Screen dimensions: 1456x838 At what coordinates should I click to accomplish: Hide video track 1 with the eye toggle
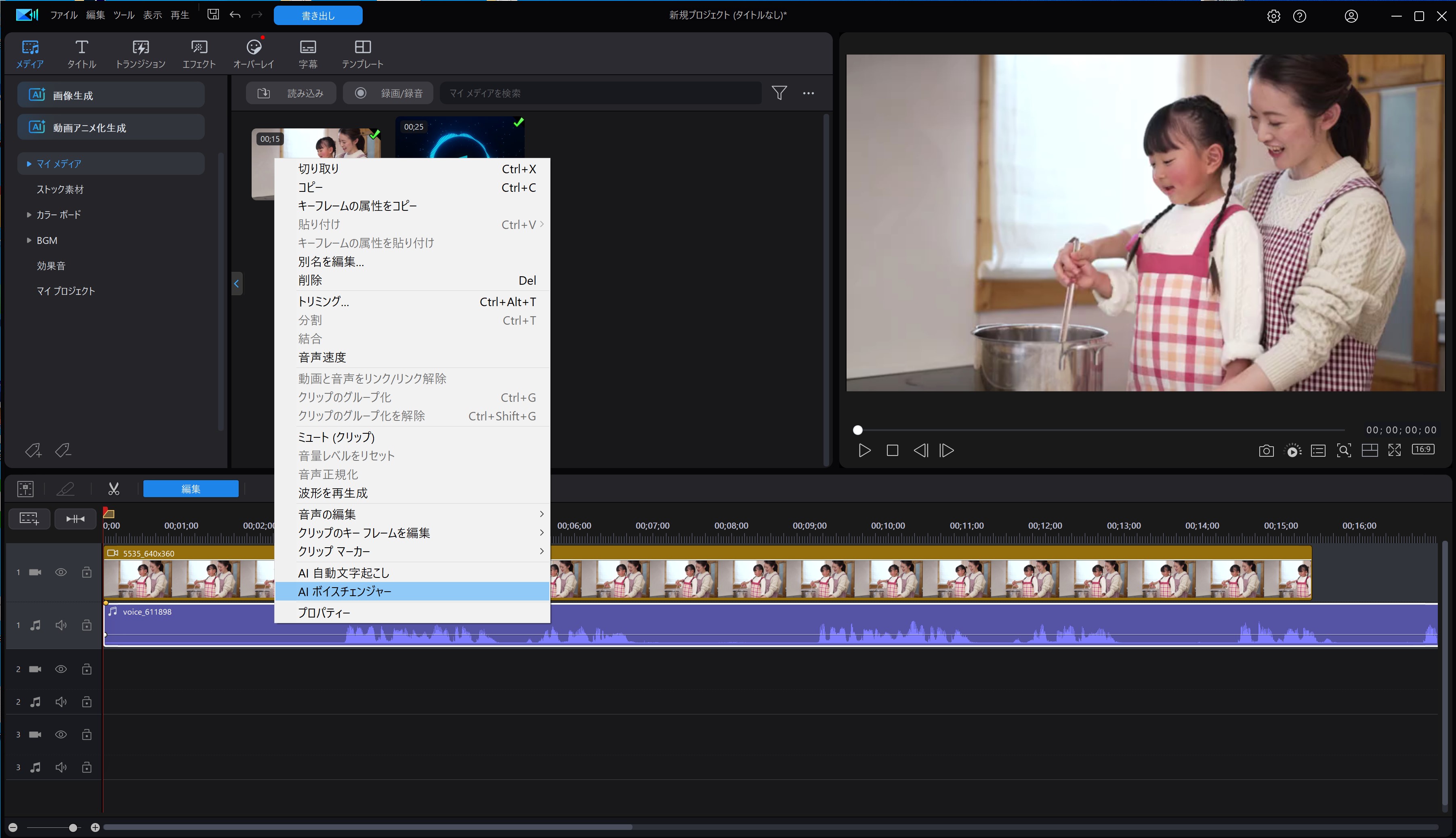[61, 571]
